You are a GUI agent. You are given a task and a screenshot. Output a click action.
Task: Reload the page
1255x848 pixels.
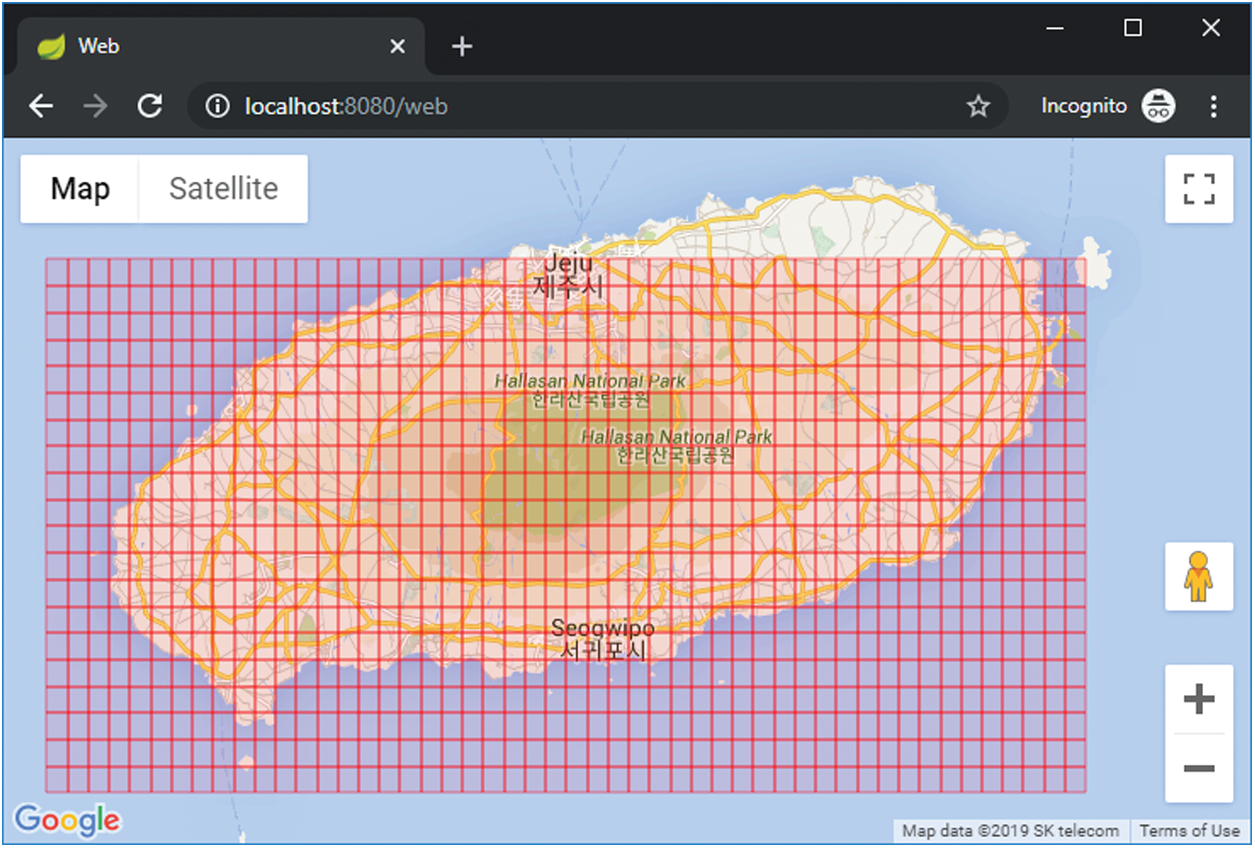(150, 106)
